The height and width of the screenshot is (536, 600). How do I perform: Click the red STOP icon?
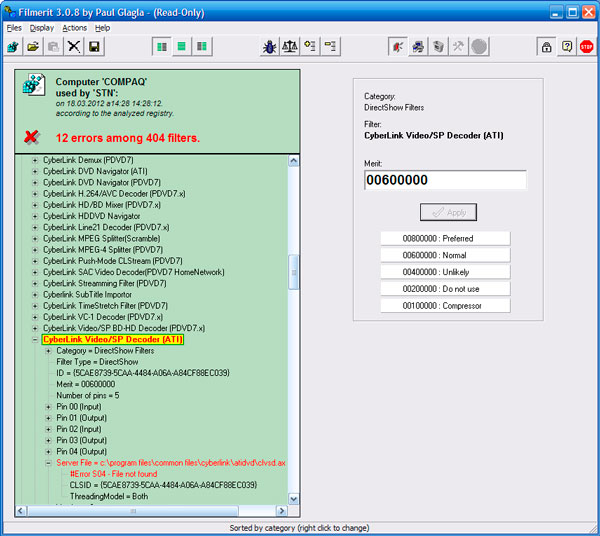(x=586, y=47)
